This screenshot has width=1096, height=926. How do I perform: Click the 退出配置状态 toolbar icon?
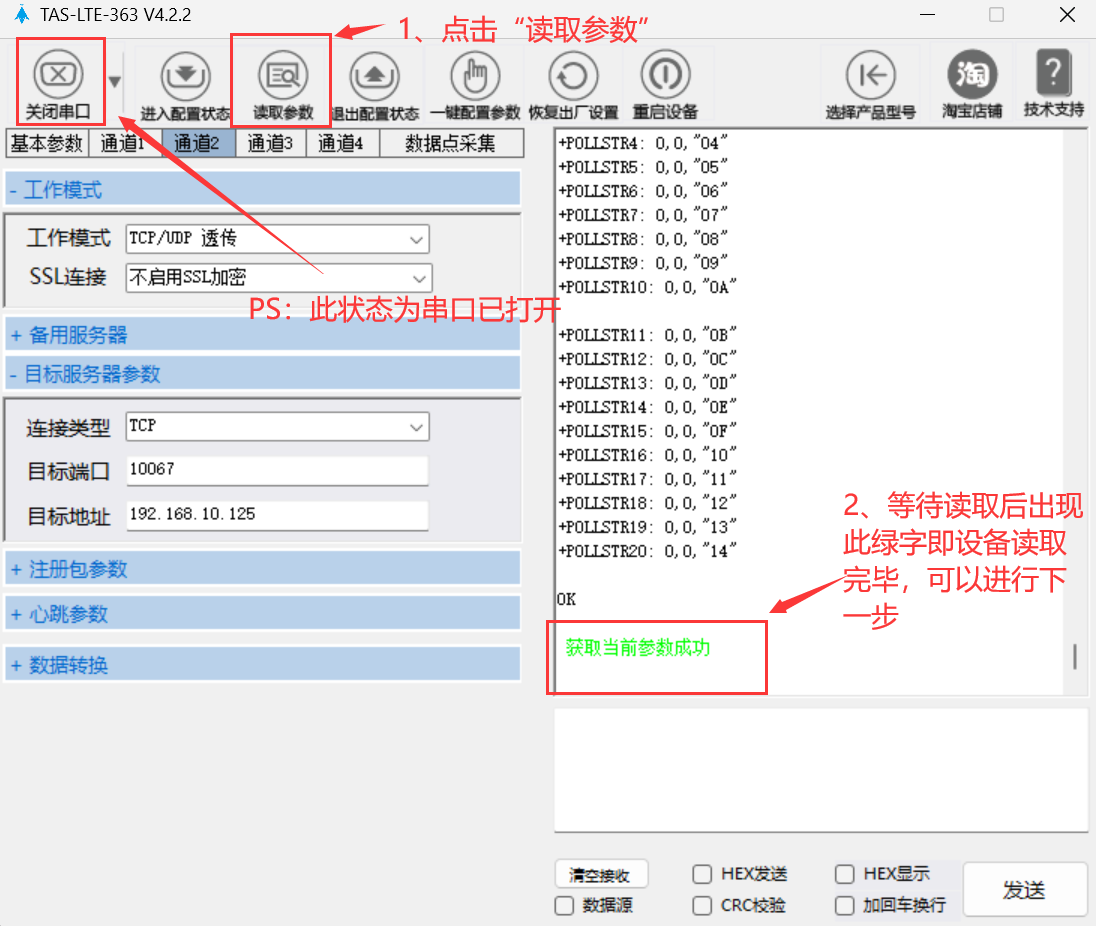(374, 76)
